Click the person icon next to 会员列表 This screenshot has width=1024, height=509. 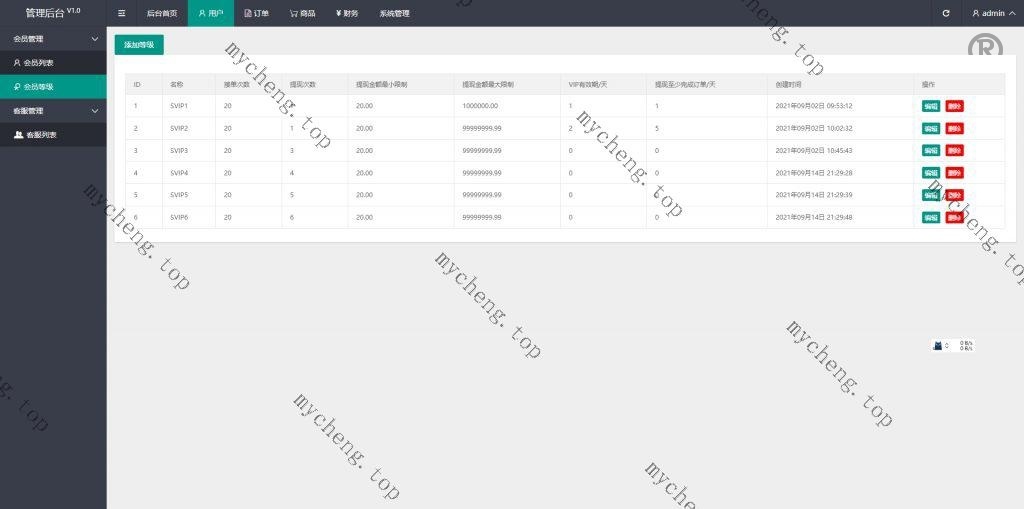click(16, 62)
